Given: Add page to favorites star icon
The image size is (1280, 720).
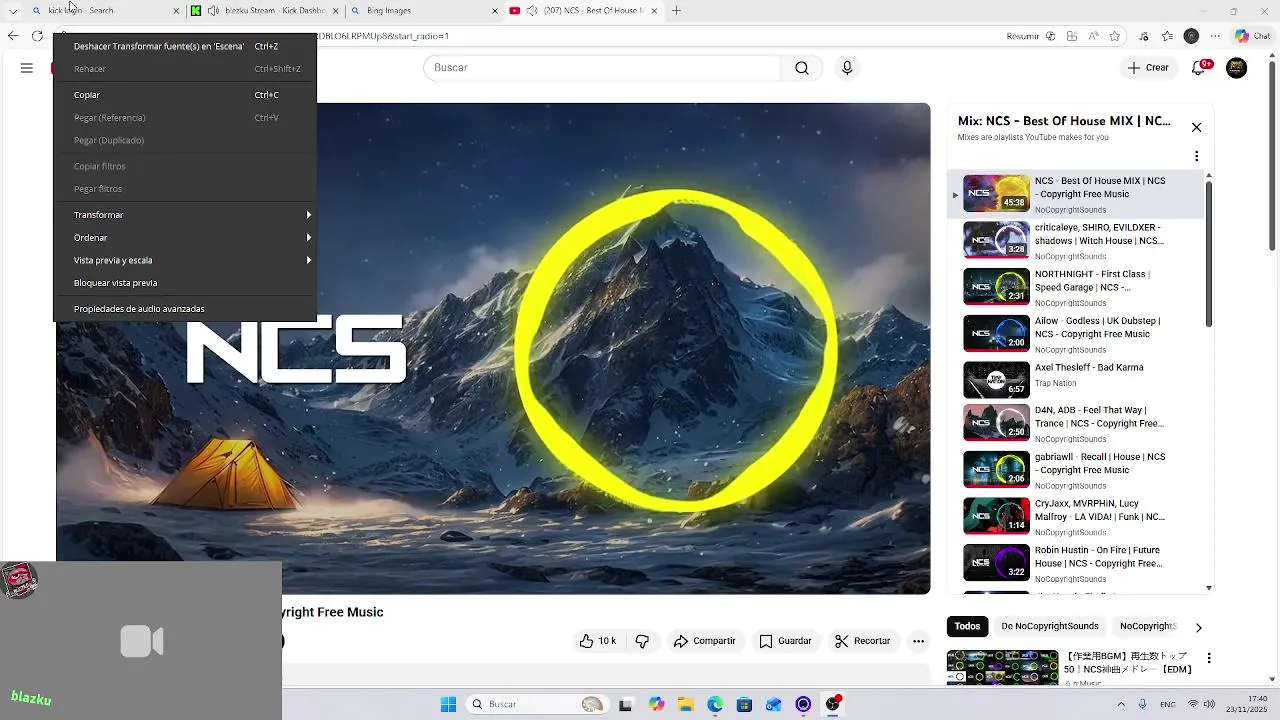Looking at the screenshot, I should [x=1115, y=36].
